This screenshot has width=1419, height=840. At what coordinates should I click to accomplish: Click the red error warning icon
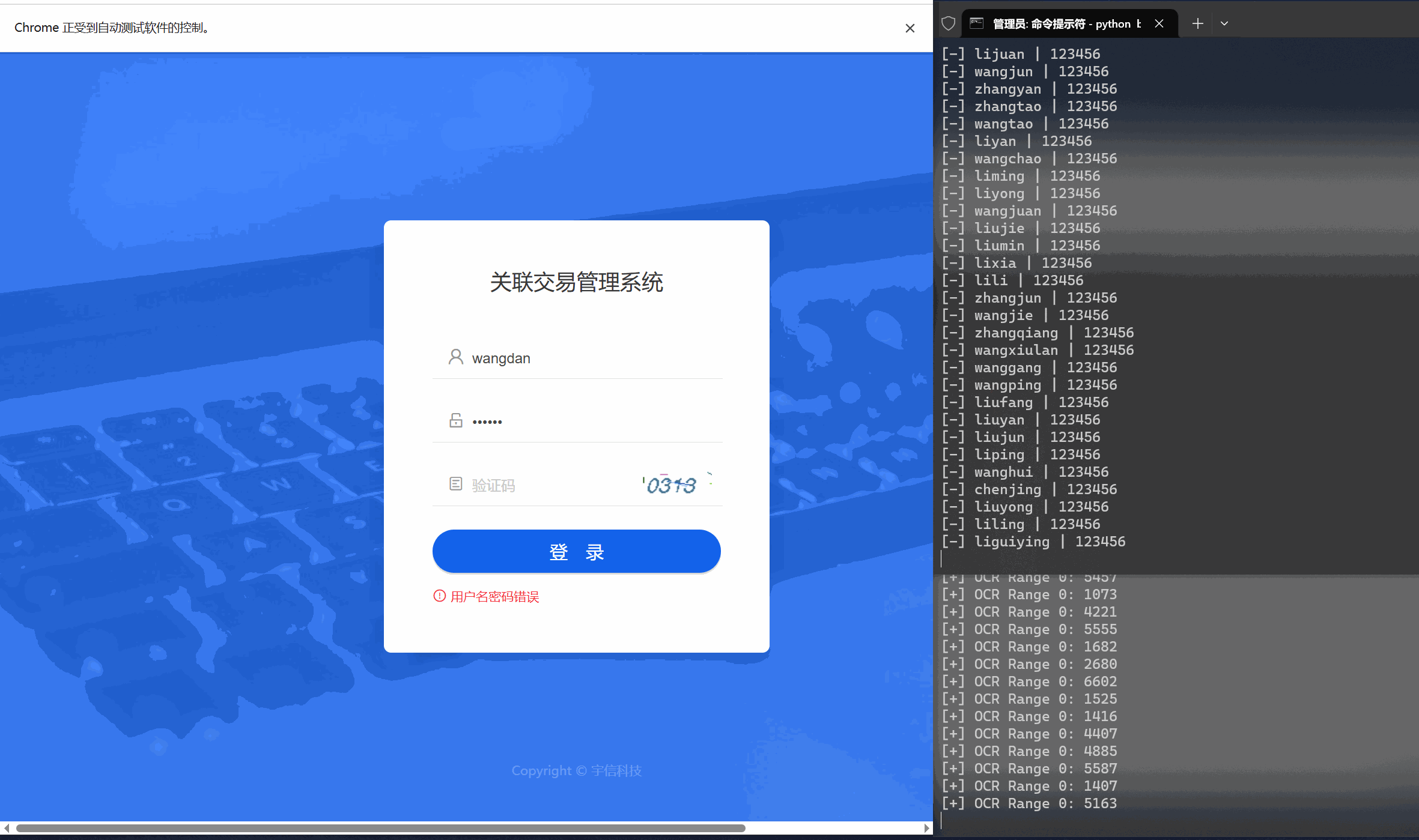tap(440, 596)
